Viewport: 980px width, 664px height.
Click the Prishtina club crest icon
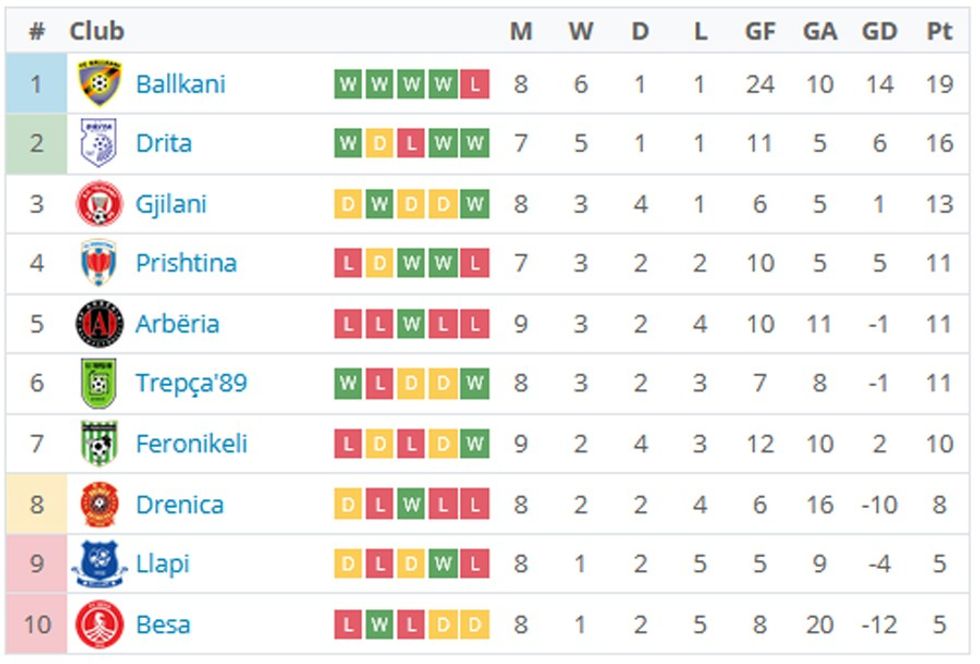click(99, 264)
